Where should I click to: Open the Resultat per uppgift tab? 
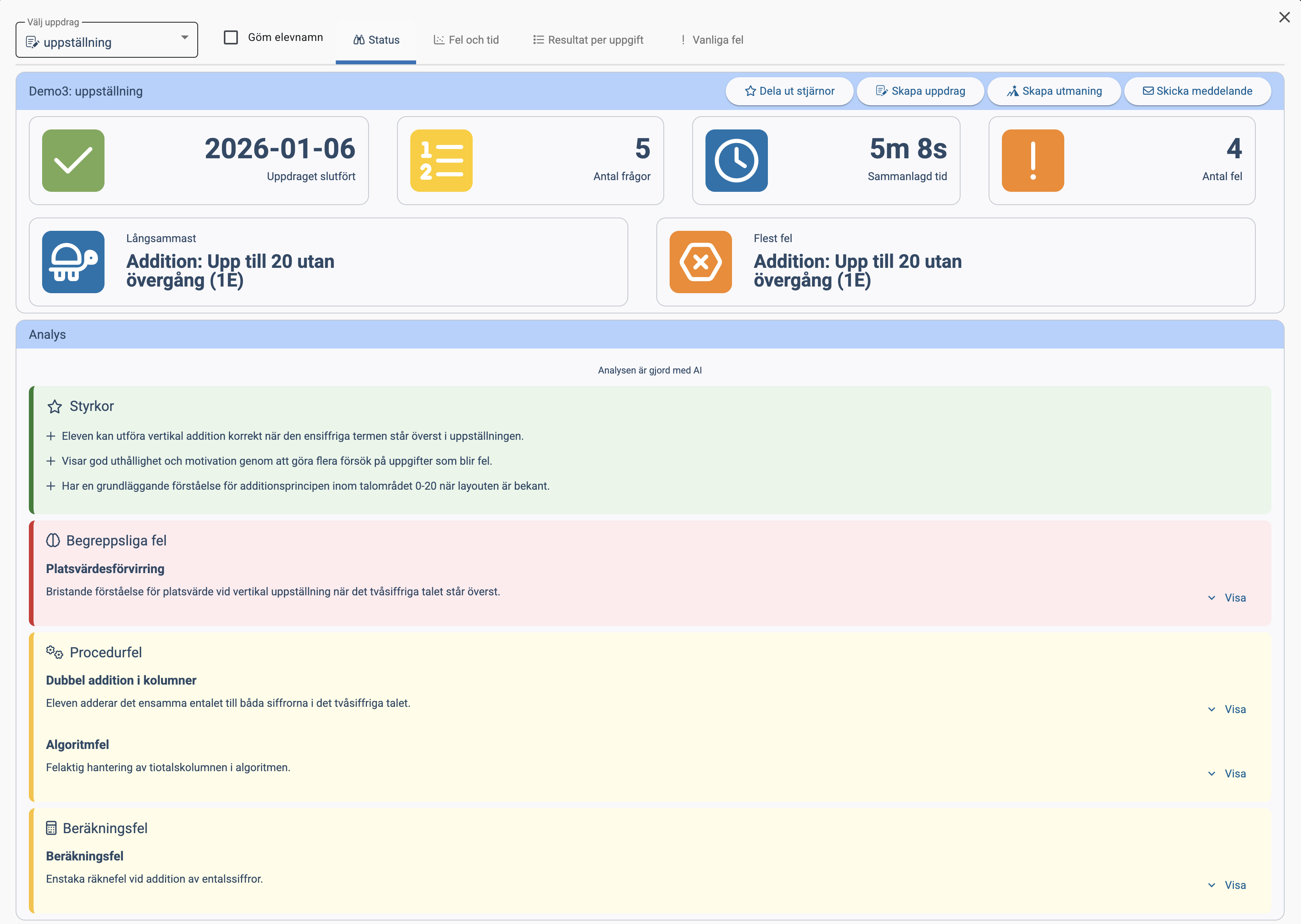point(588,40)
